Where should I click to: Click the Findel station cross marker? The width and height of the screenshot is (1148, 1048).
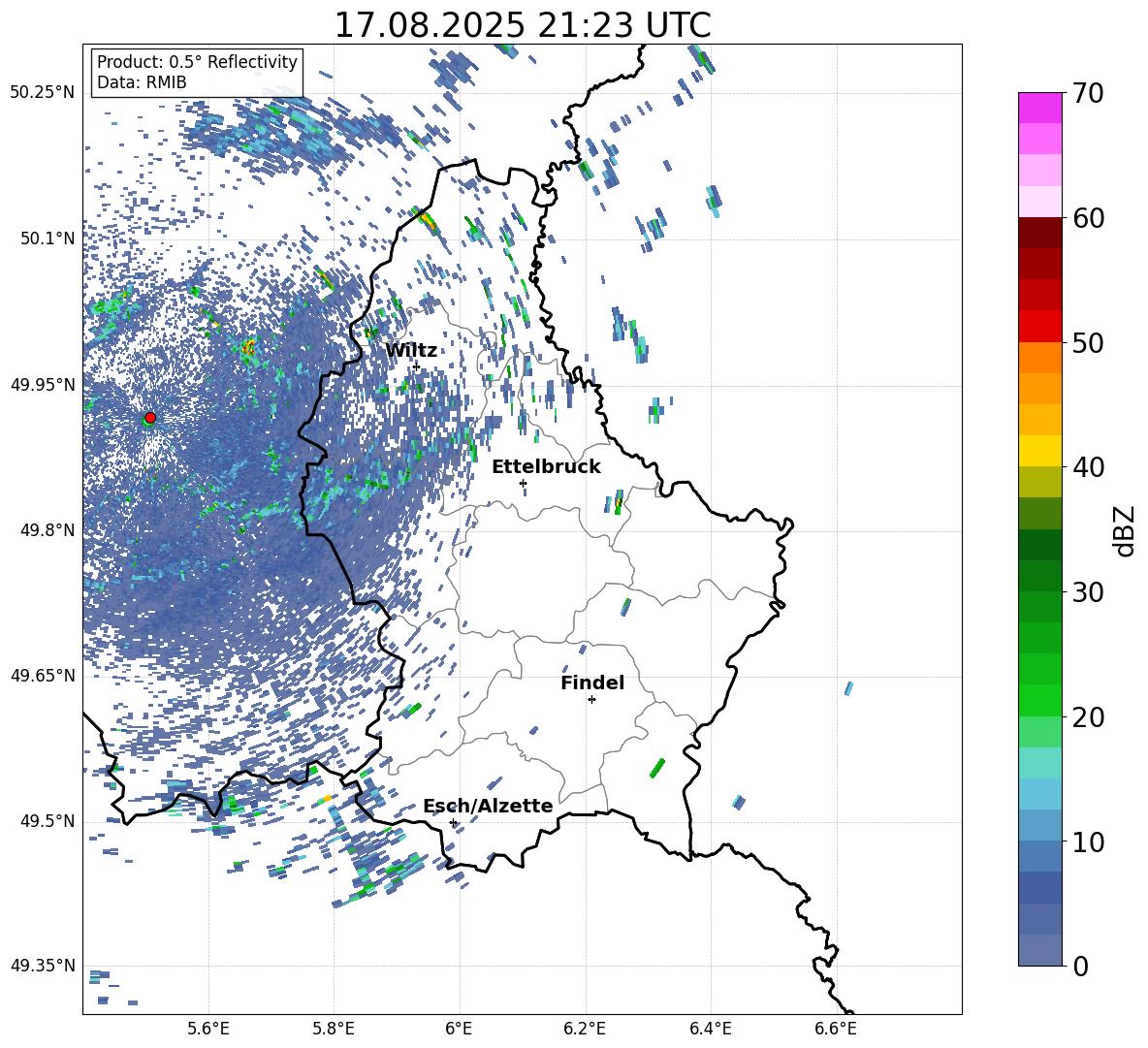tap(591, 700)
